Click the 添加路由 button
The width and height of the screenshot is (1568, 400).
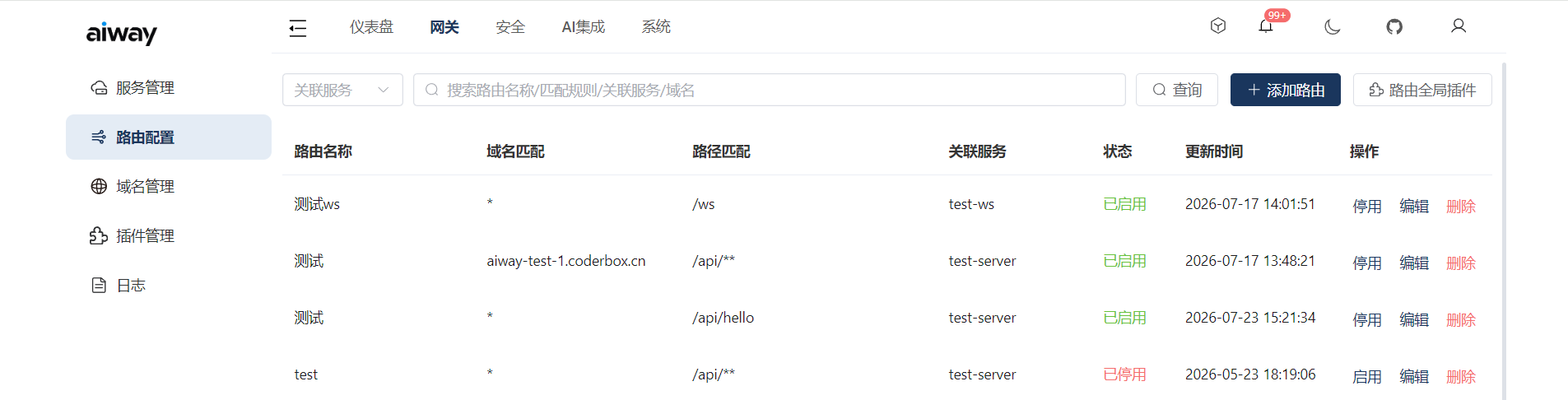pyautogui.click(x=1286, y=90)
